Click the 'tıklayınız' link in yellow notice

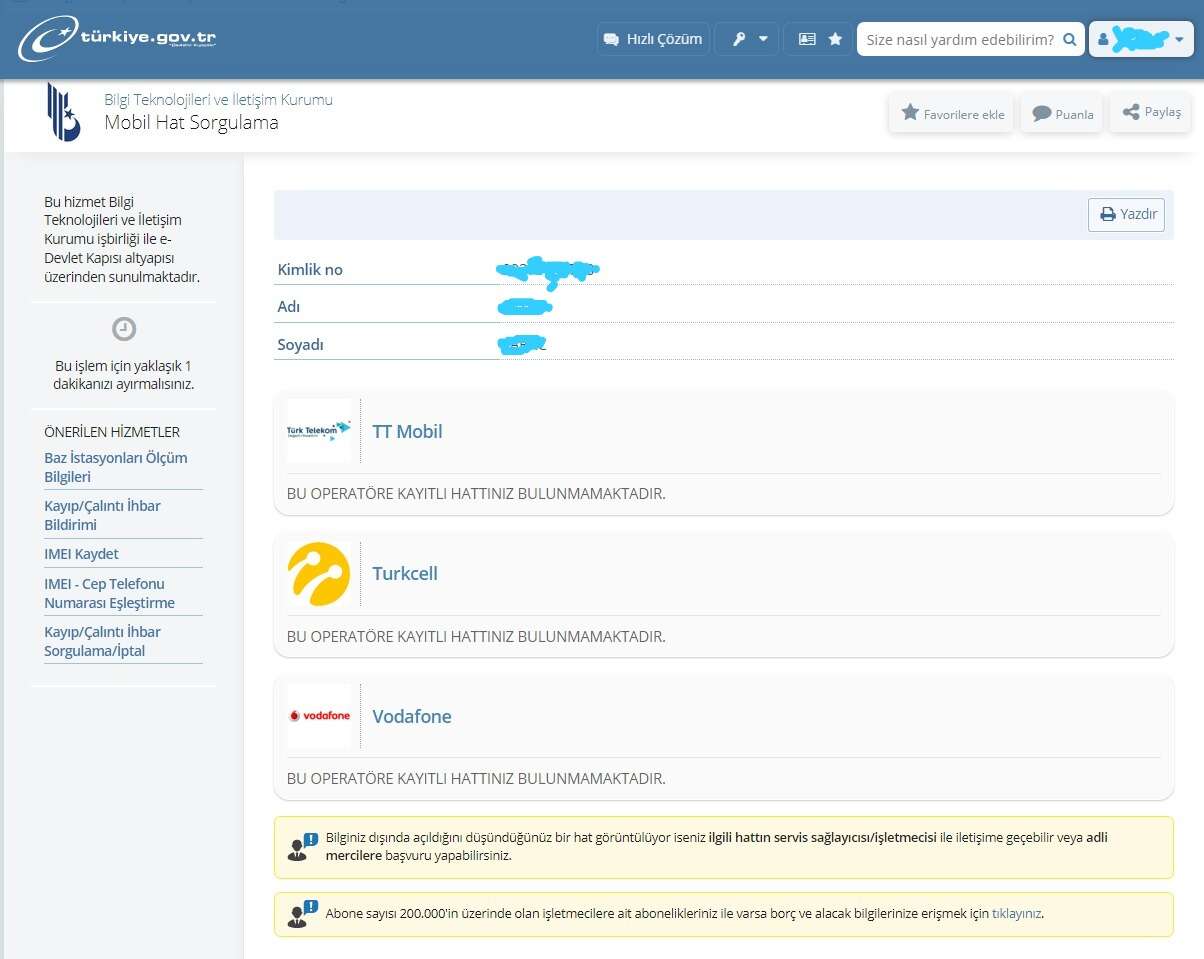pos(1016,914)
